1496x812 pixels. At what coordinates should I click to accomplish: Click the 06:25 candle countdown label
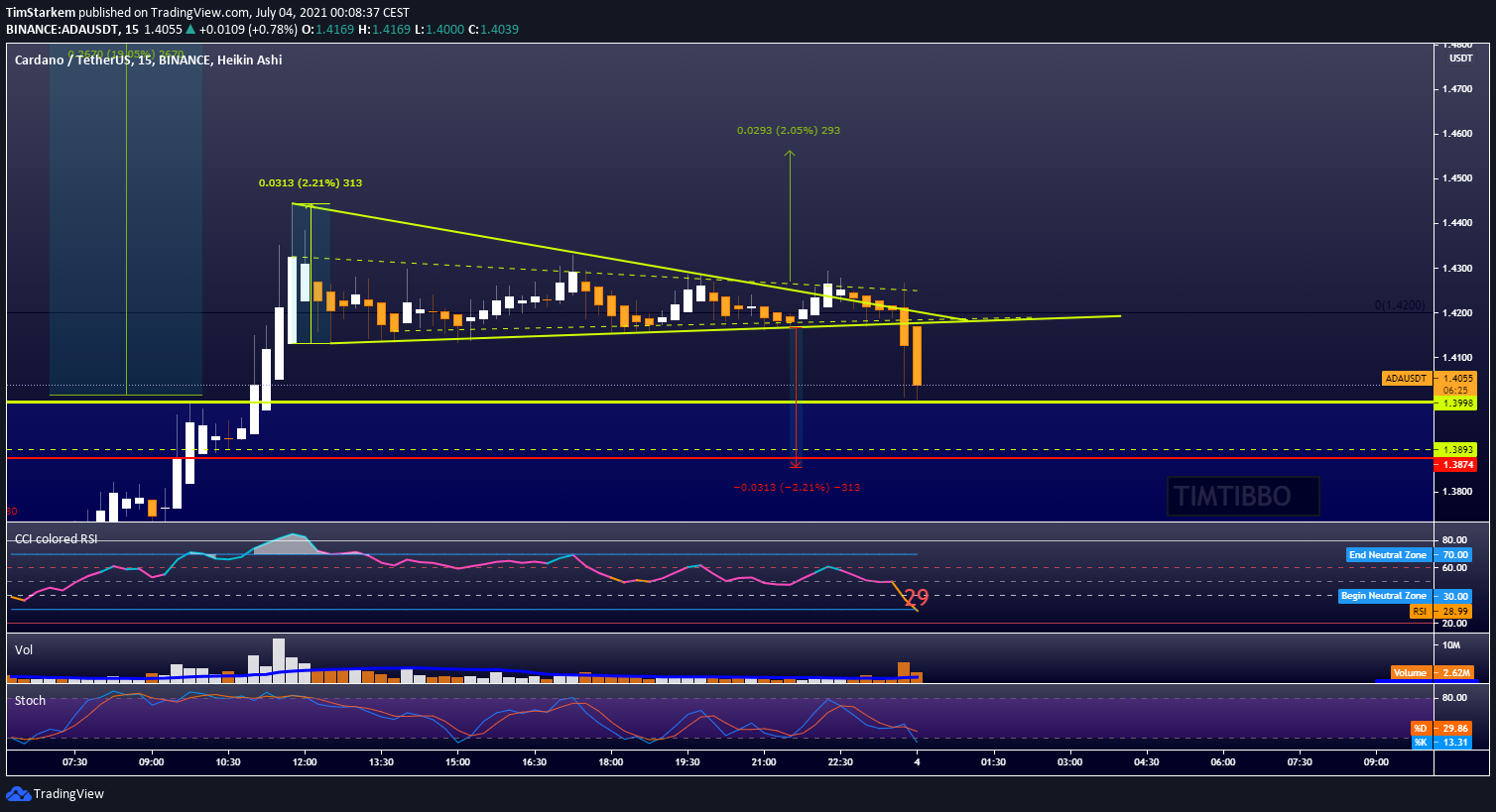tap(1455, 391)
